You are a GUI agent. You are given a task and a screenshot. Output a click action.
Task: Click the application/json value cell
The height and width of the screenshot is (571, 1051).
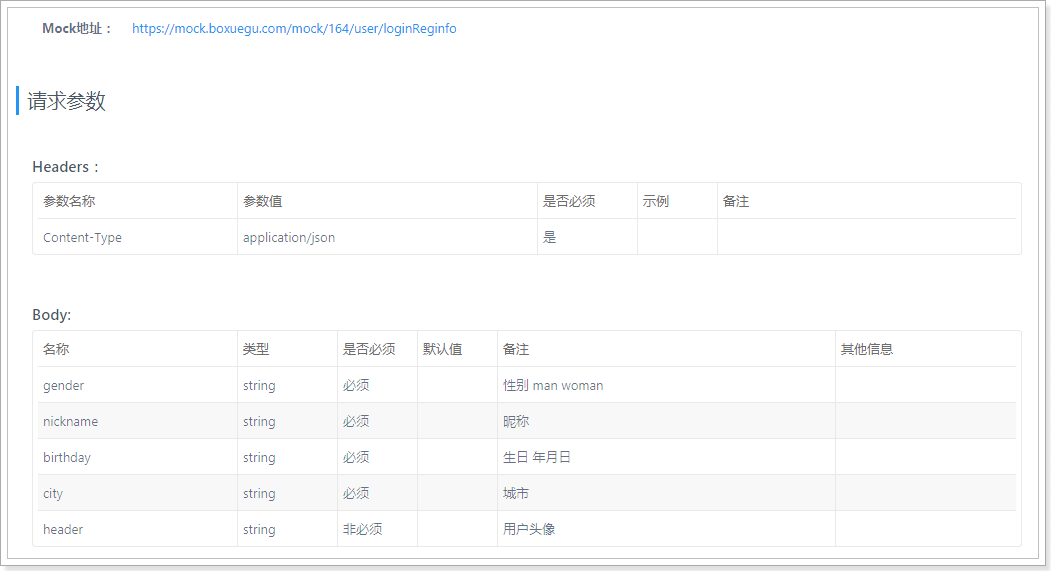289,237
